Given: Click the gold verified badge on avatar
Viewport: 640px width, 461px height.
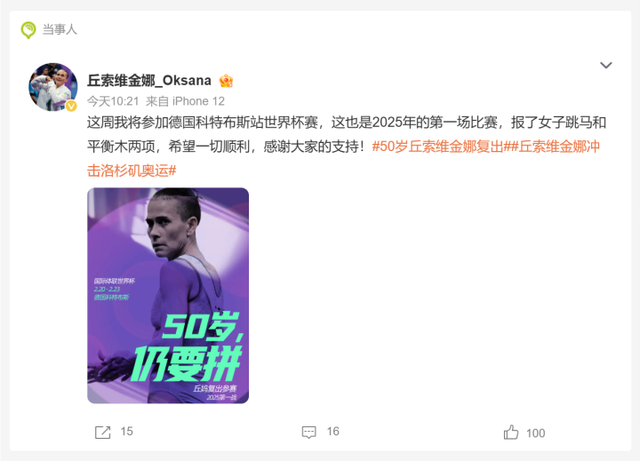Looking at the screenshot, I should pos(71,106).
